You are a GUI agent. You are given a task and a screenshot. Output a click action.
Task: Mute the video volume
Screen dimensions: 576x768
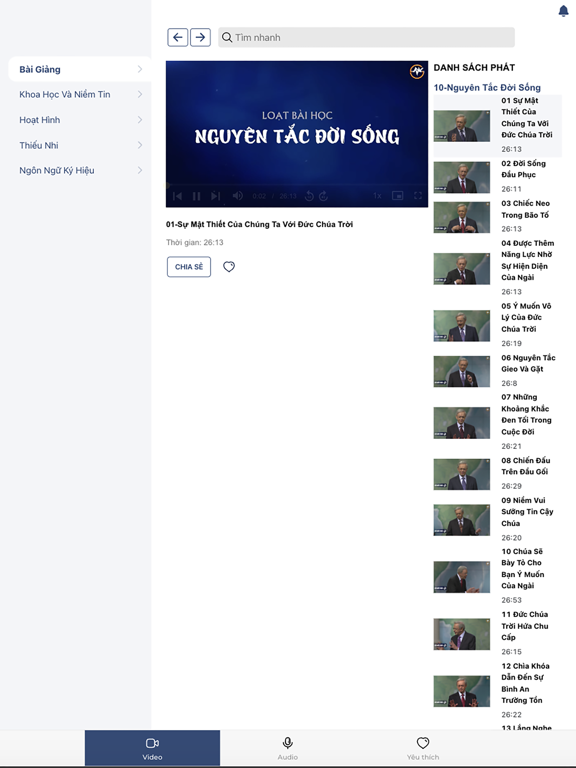(x=238, y=196)
